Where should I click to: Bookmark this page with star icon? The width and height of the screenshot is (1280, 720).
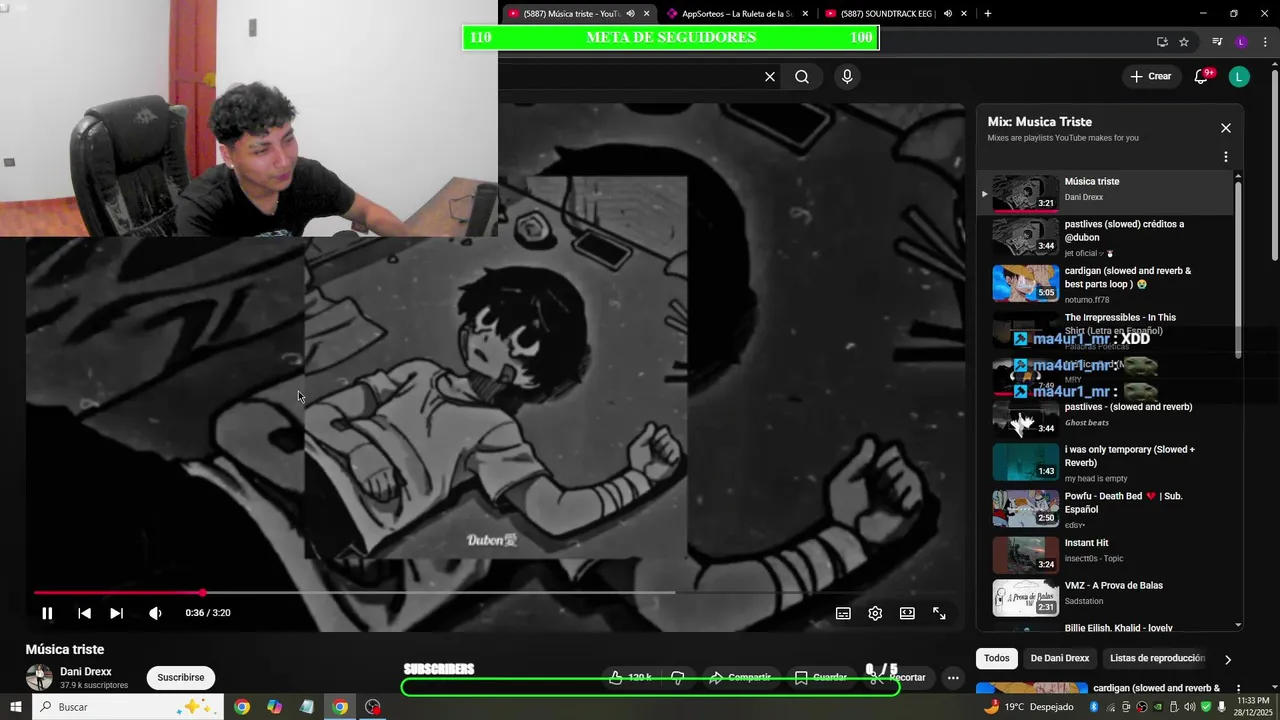[x=1184, y=42]
